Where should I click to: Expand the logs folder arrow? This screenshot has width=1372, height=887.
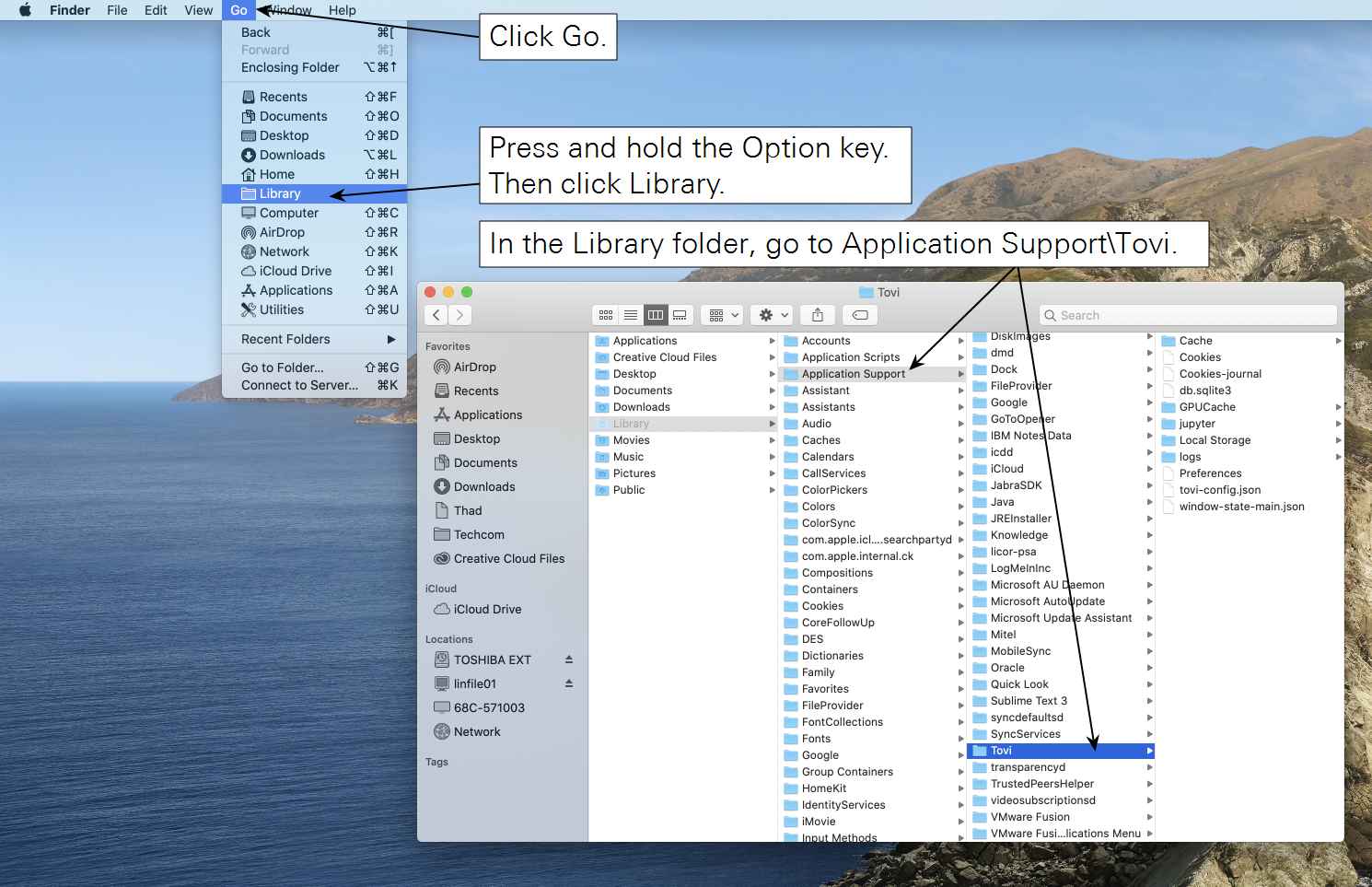pyautogui.click(x=1338, y=457)
